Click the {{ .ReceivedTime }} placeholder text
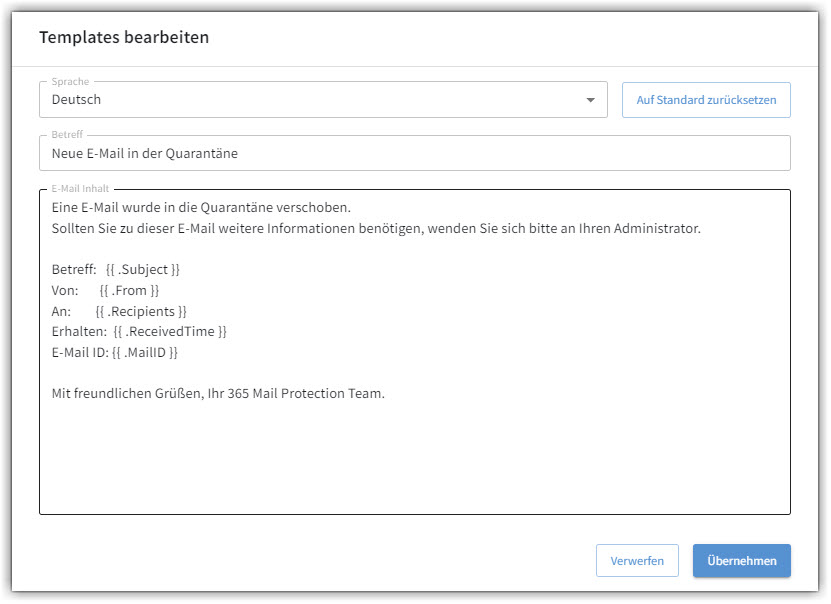This screenshot has height=604, width=831. [170, 332]
